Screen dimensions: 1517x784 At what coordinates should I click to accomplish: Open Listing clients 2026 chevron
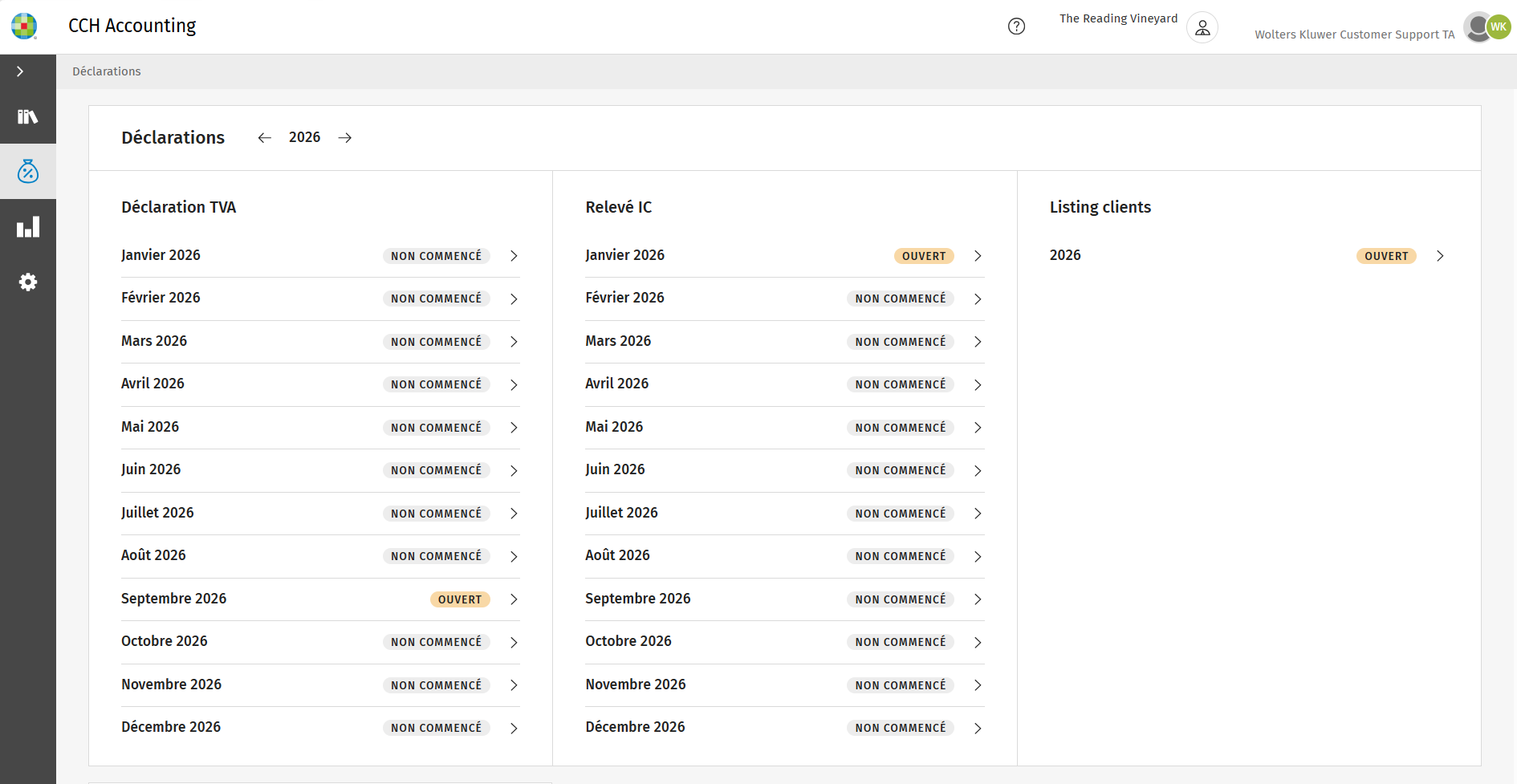1440,256
